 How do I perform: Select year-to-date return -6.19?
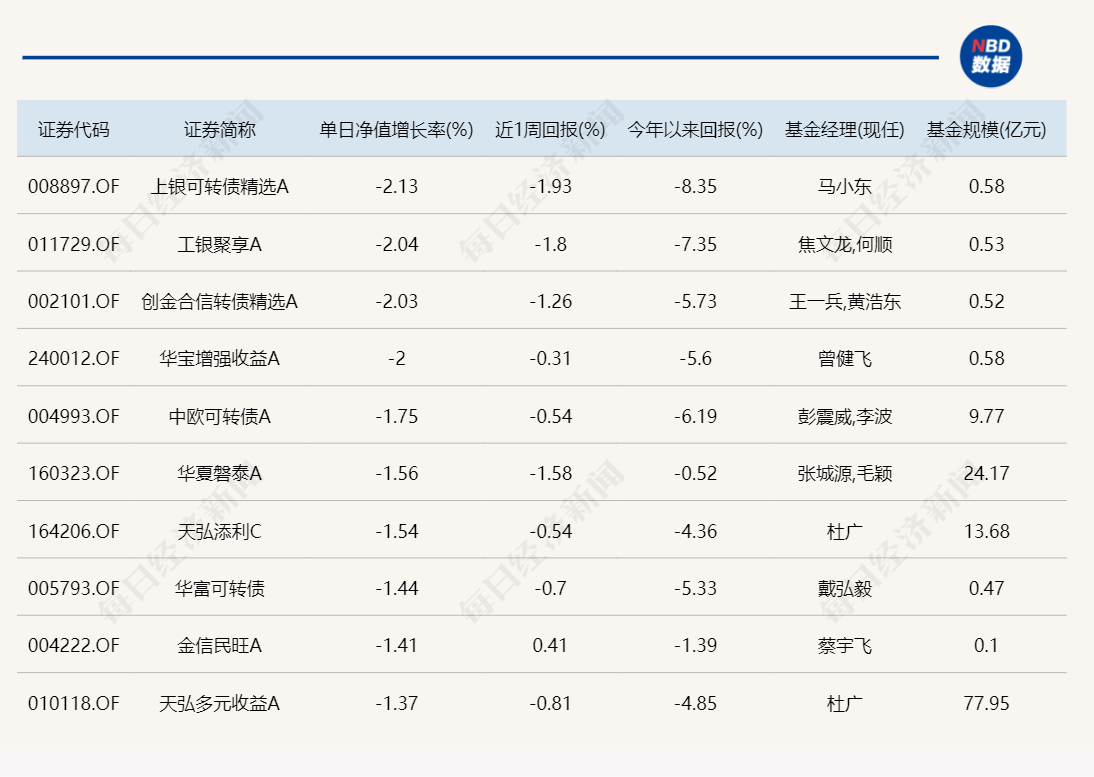click(x=695, y=416)
